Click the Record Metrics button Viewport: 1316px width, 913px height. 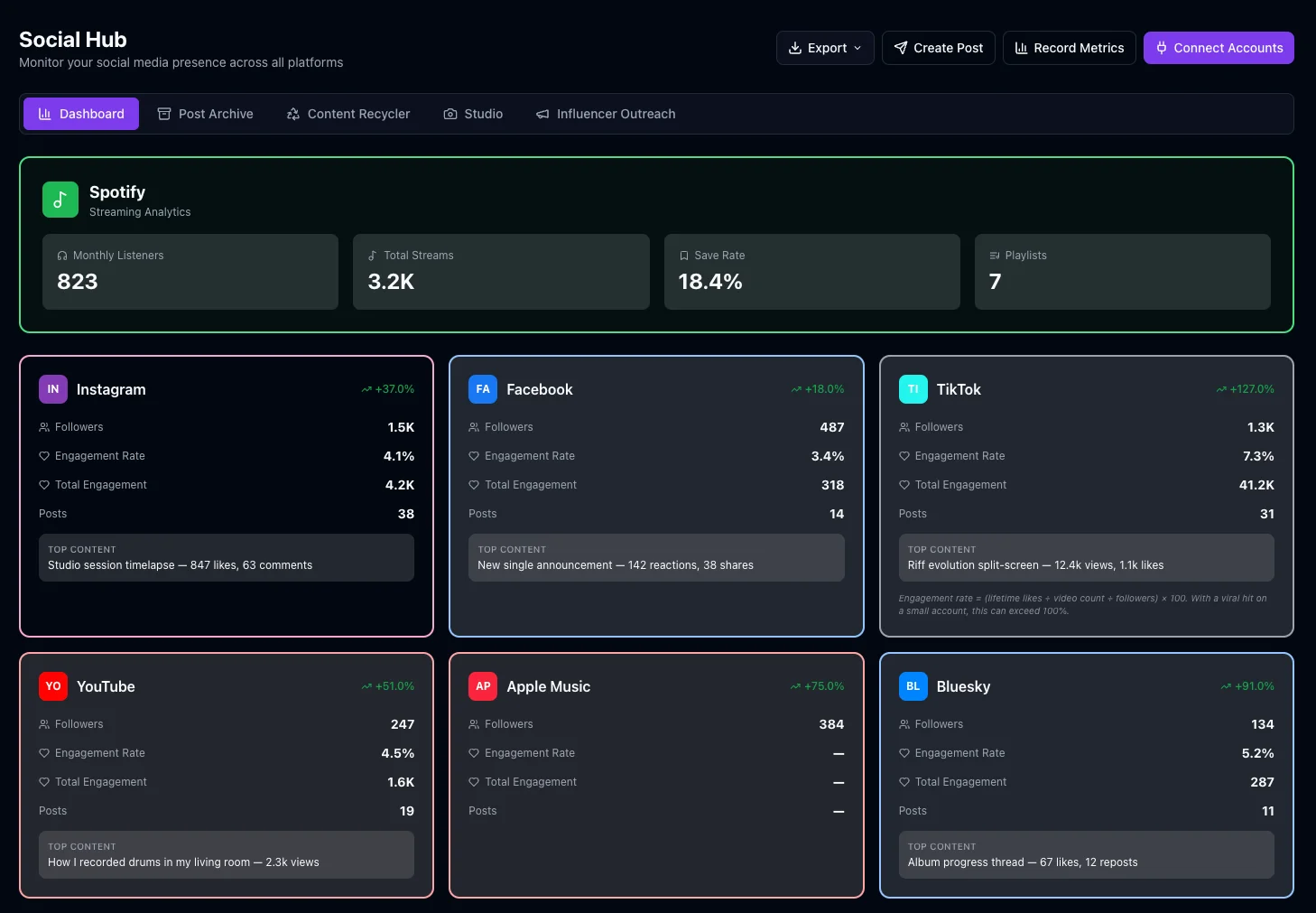pyautogui.click(x=1070, y=48)
